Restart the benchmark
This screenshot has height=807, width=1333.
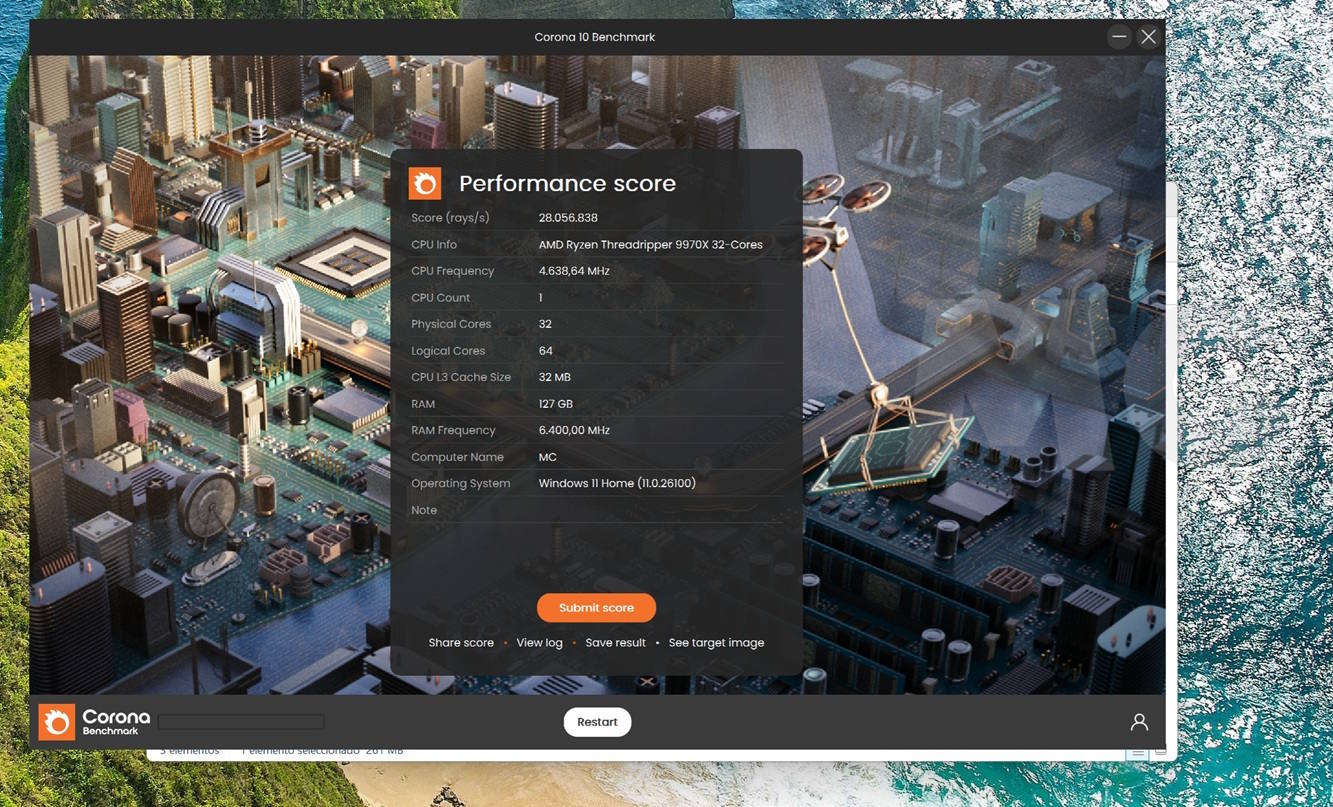coord(597,722)
